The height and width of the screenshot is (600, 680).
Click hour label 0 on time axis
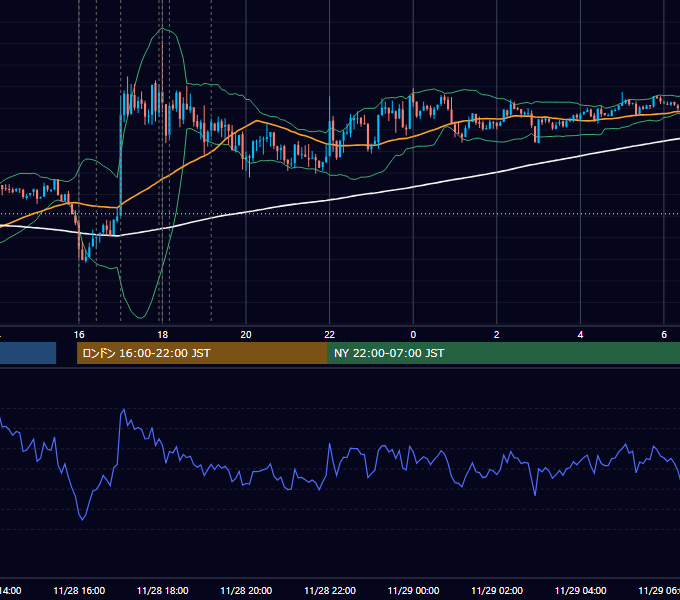click(x=413, y=335)
